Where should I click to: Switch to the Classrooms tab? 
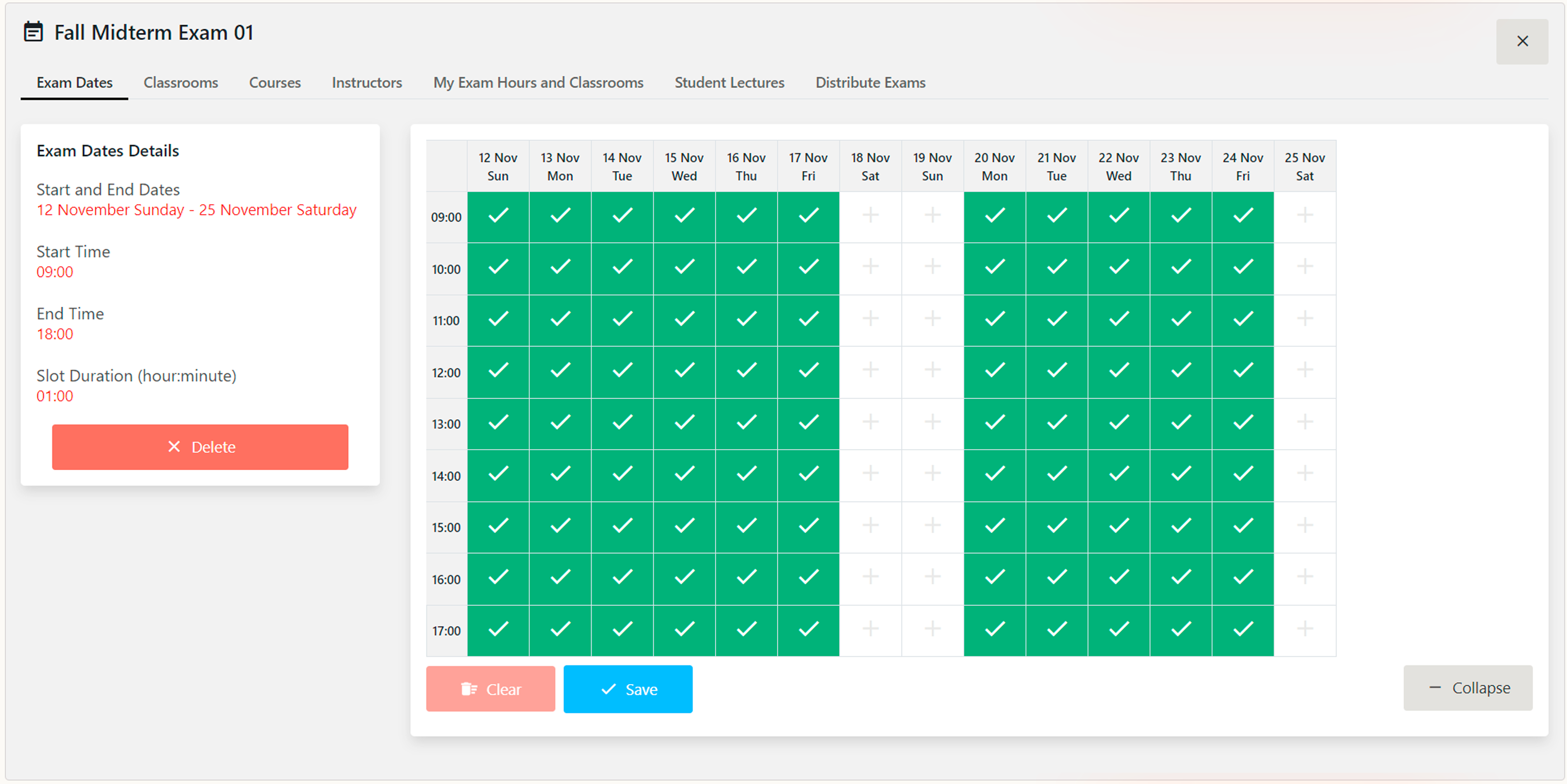coord(181,83)
